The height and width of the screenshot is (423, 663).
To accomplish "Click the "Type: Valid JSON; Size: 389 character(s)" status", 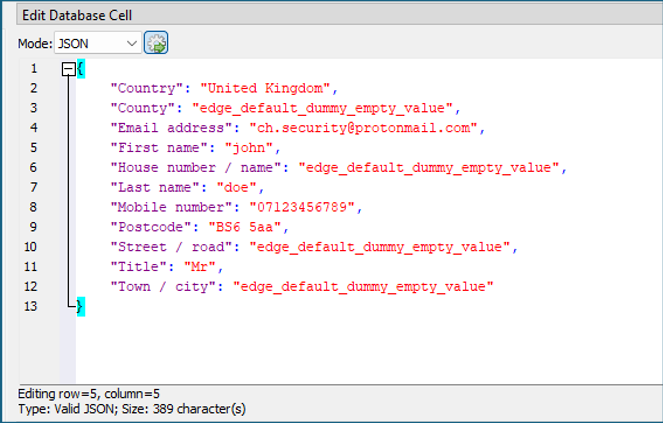I will [132, 409].
